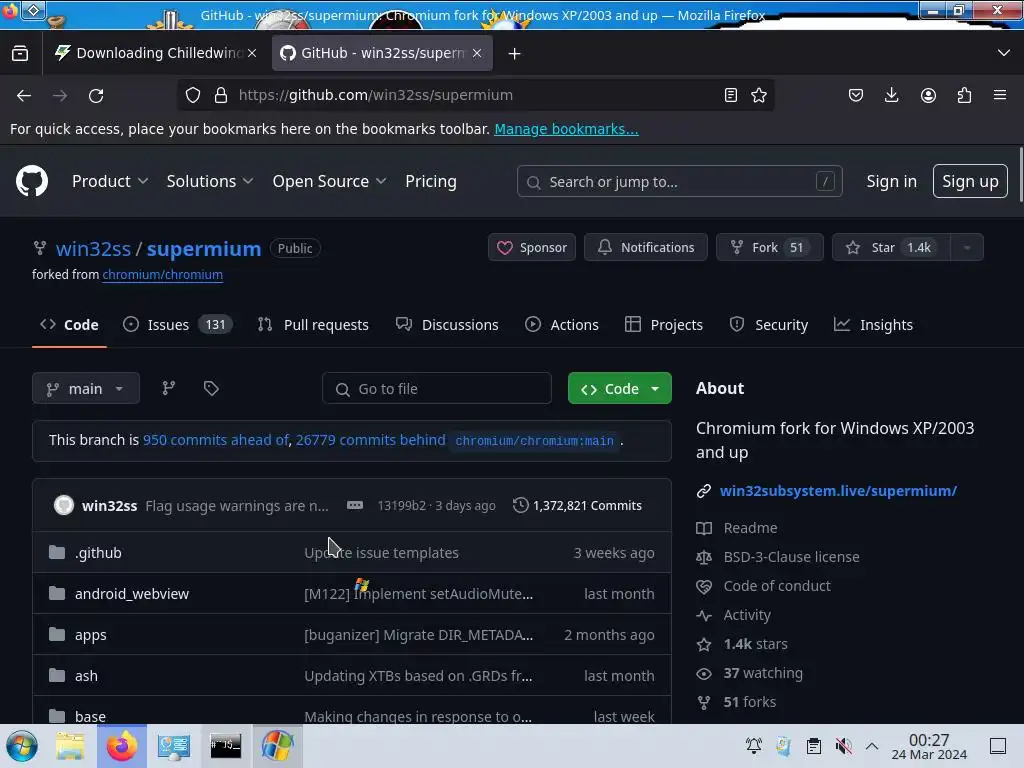Click the muted volume tray icon
This screenshot has width=1024, height=768.
pos(843,746)
